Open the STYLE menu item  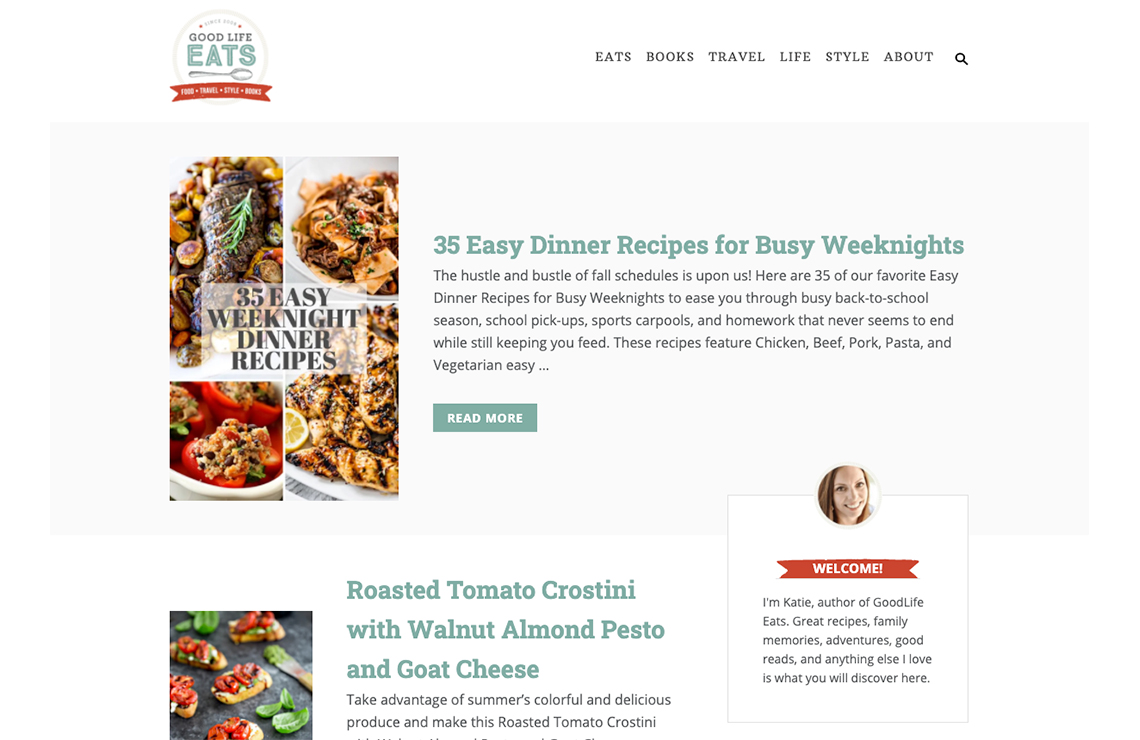coord(847,57)
